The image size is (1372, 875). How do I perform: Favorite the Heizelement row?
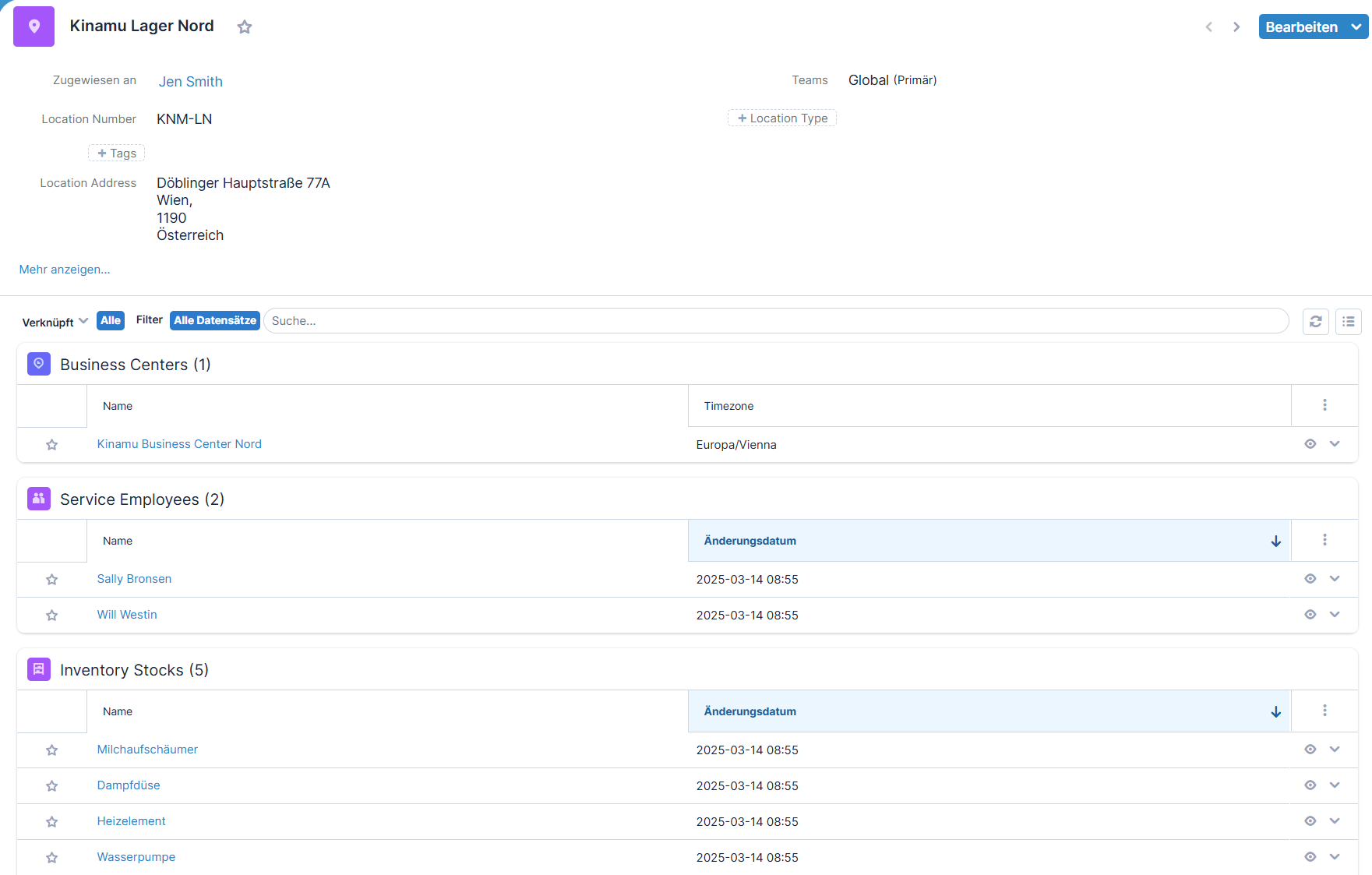(x=52, y=822)
